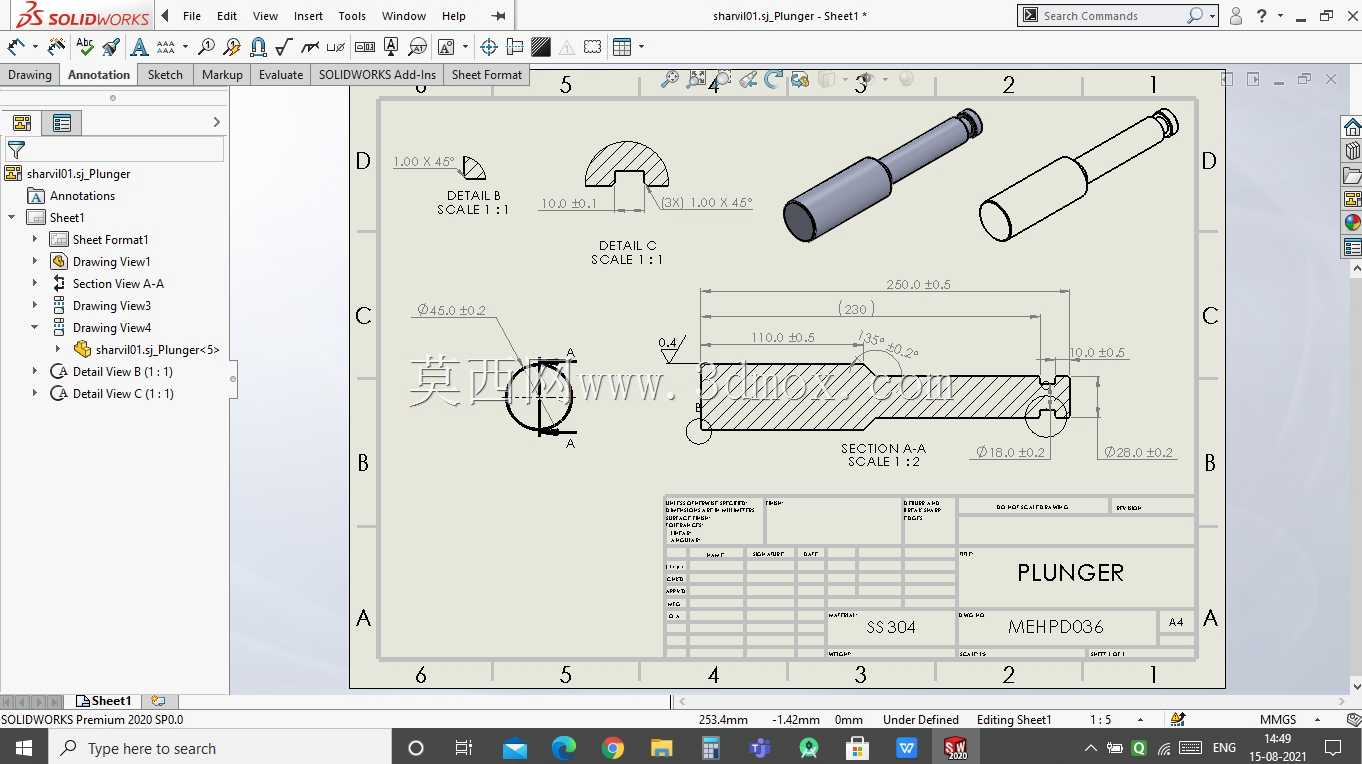Image resolution: width=1362 pixels, height=764 pixels.
Task: Select Drawing View3 in the tree
Action: (112, 305)
